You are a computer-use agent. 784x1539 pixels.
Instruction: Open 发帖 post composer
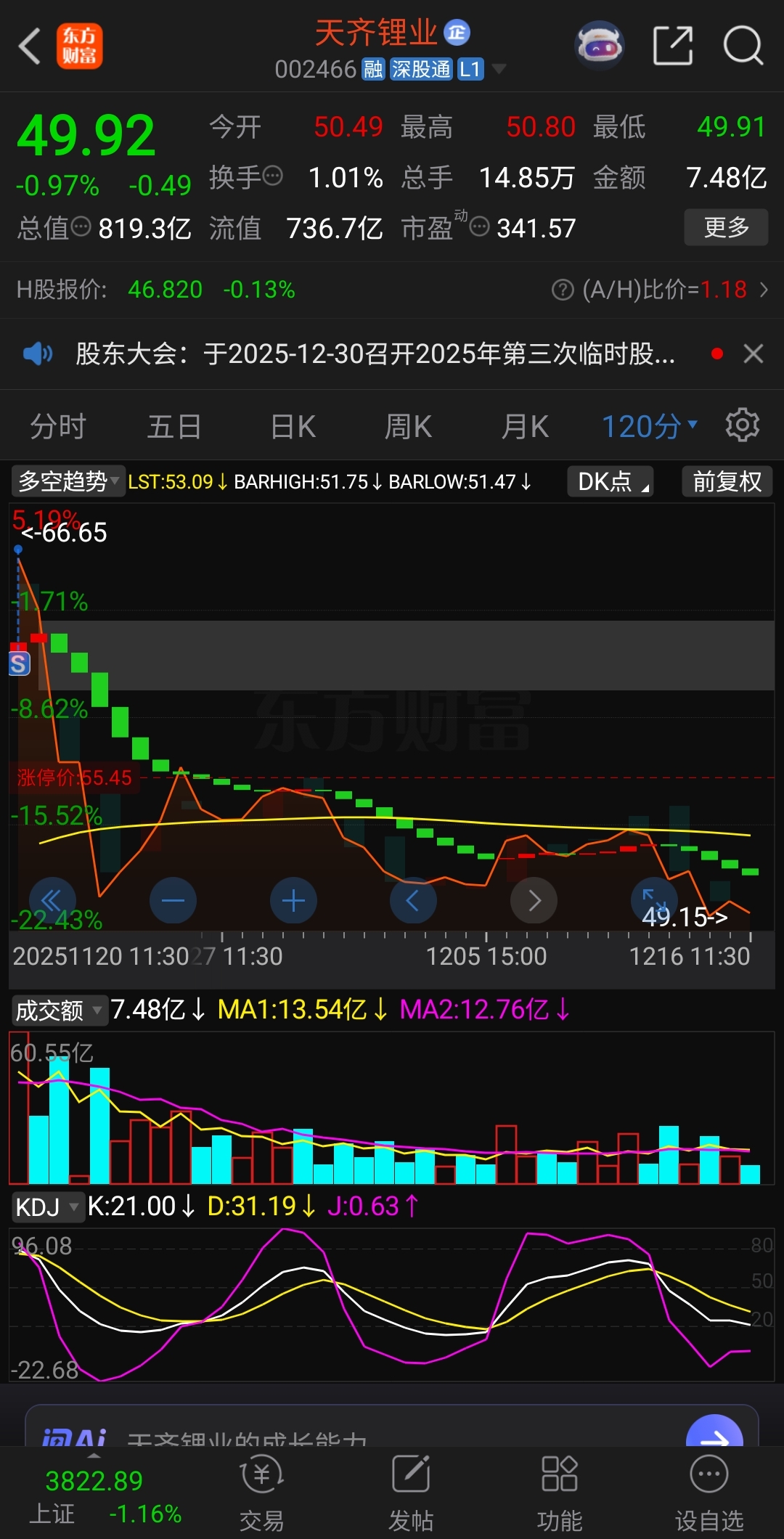click(x=411, y=1494)
